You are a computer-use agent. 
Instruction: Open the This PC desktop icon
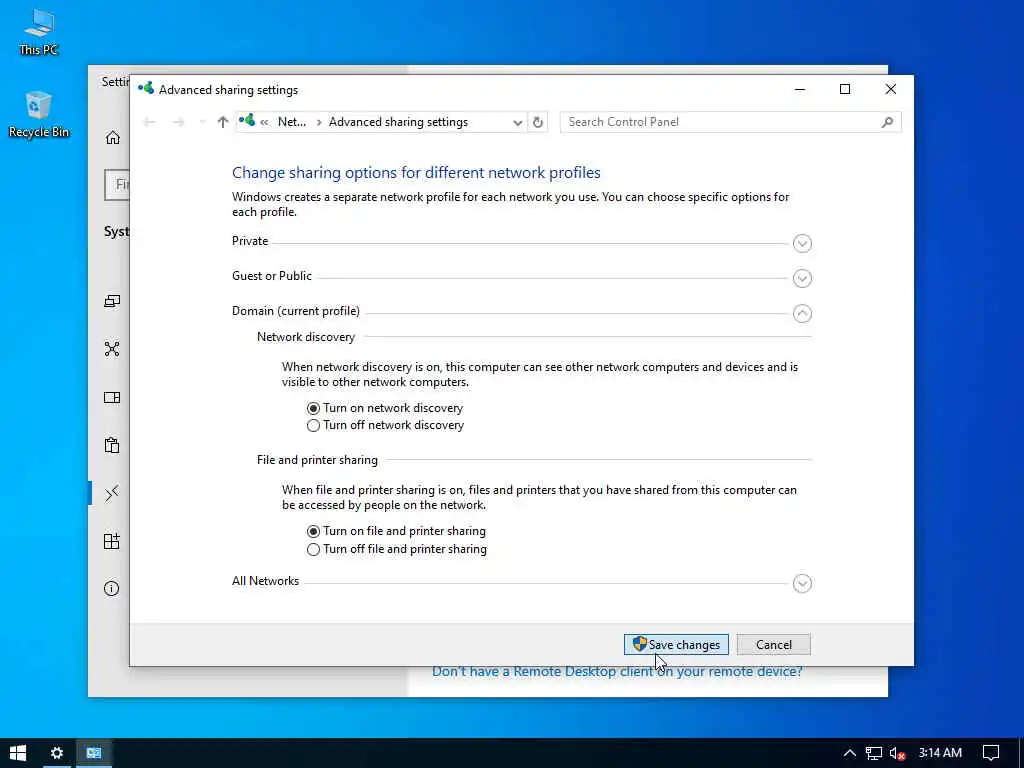pyautogui.click(x=39, y=31)
